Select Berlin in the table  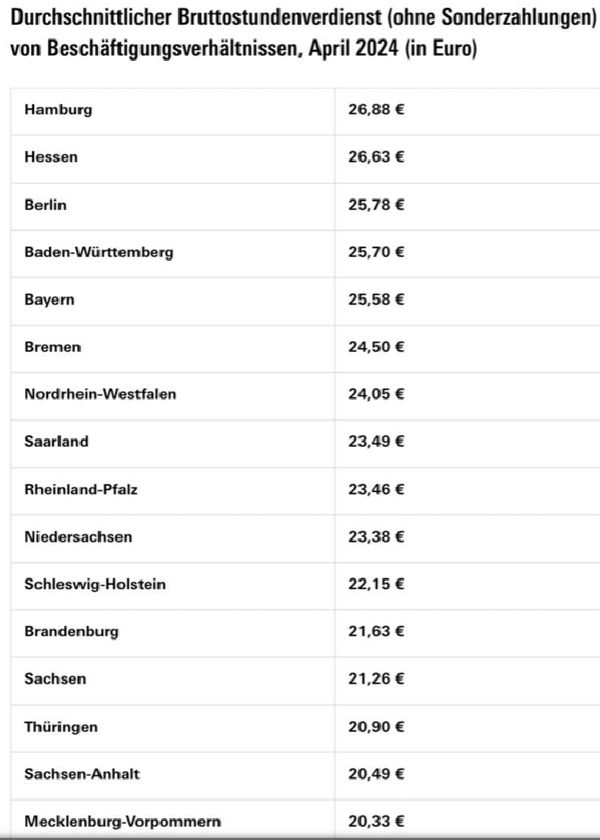(x=46, y=205)
